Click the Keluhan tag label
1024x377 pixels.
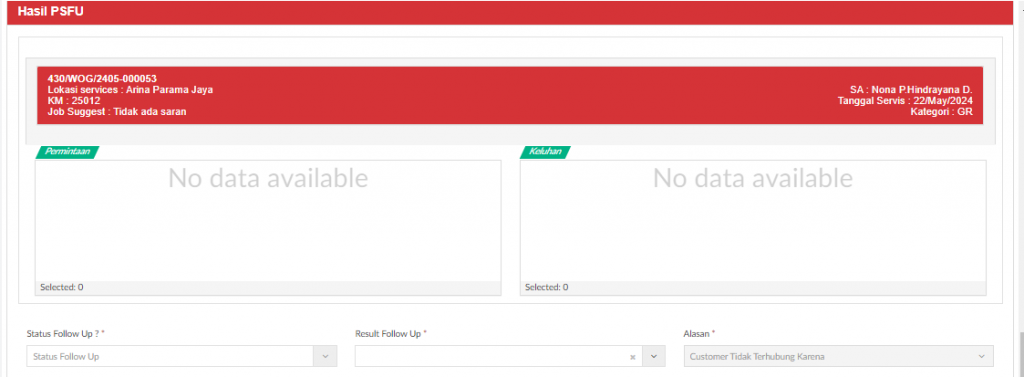545,152
